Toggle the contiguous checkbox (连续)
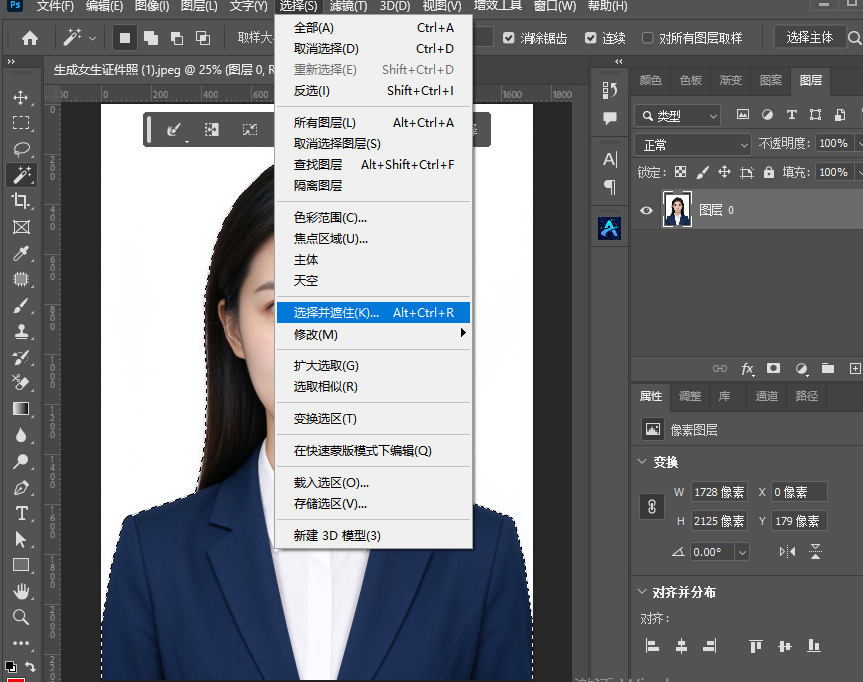Viewport: 863px width, 682px height. (591, 38)
